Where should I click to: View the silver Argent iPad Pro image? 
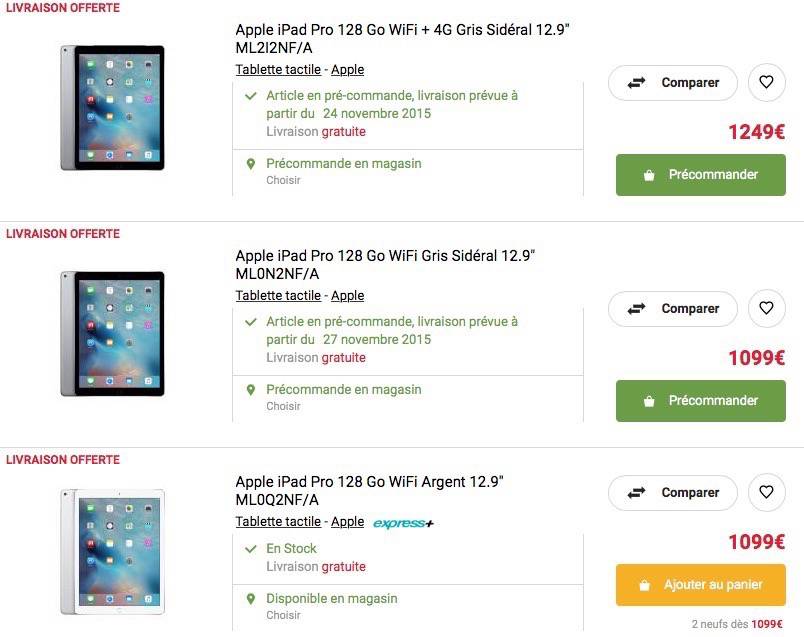pyautogui.click(x=112, y=552)
